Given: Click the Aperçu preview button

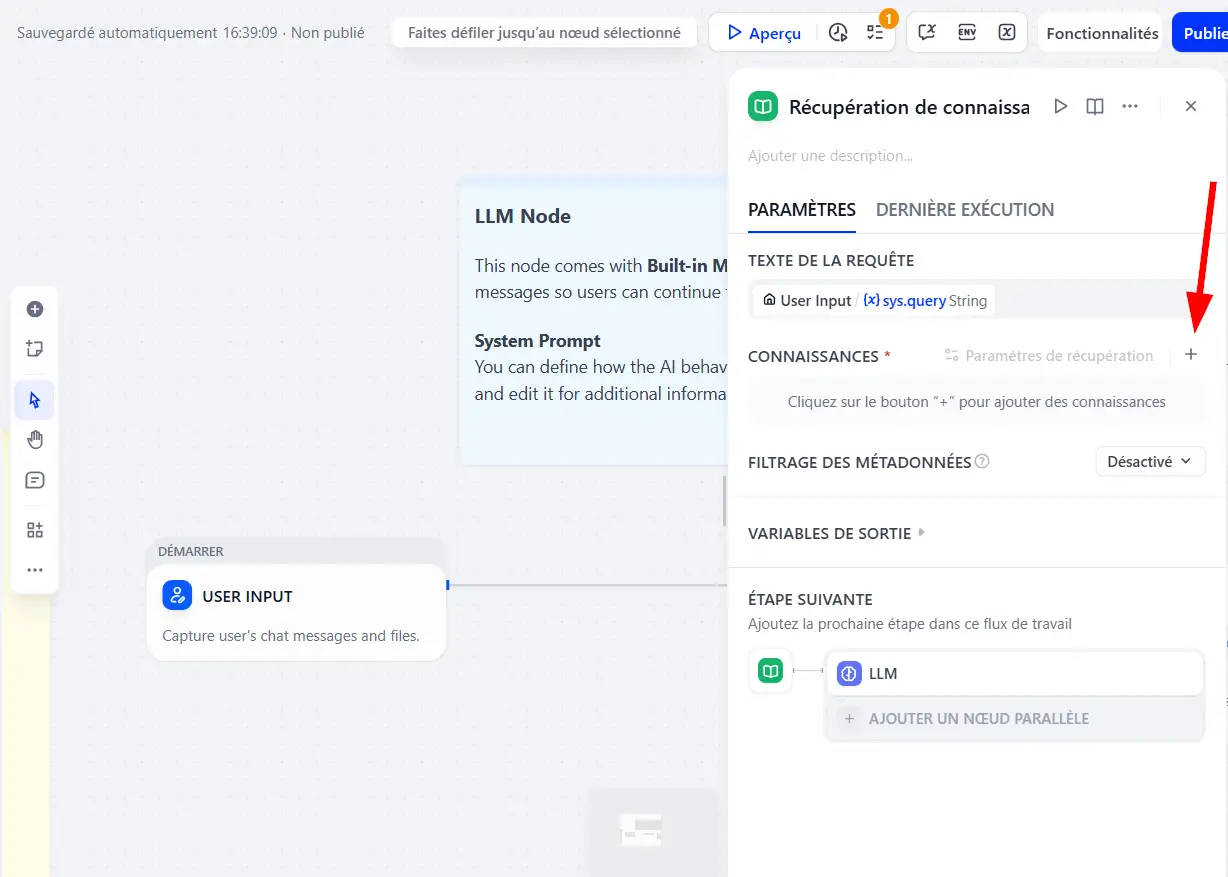Looking at the screenshot, I should [x=765, y=33].
